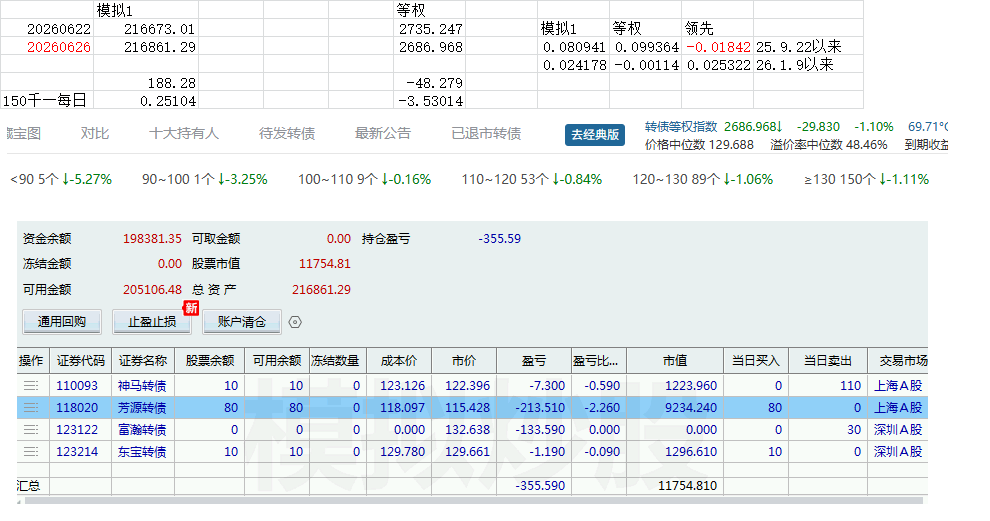Click security code 123122
990x521 pixels.
coord(77,429)
